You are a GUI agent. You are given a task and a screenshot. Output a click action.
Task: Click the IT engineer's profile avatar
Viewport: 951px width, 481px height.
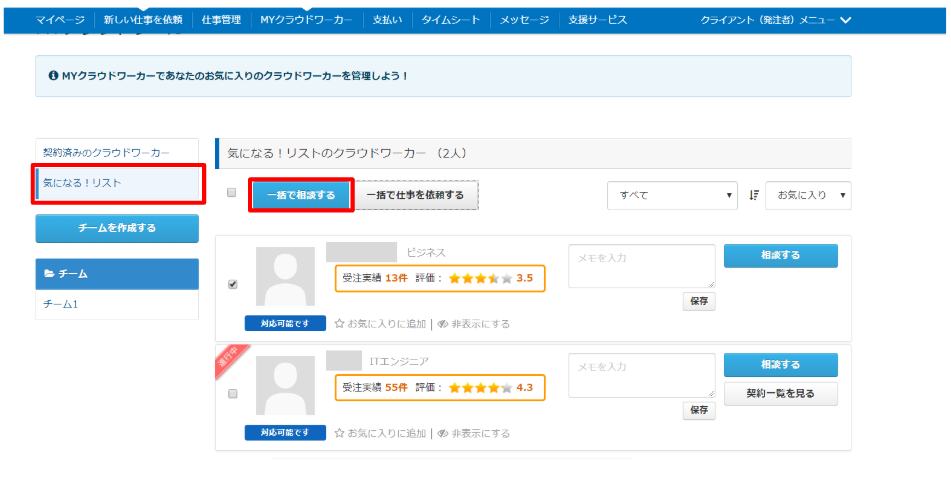[285, 385]
